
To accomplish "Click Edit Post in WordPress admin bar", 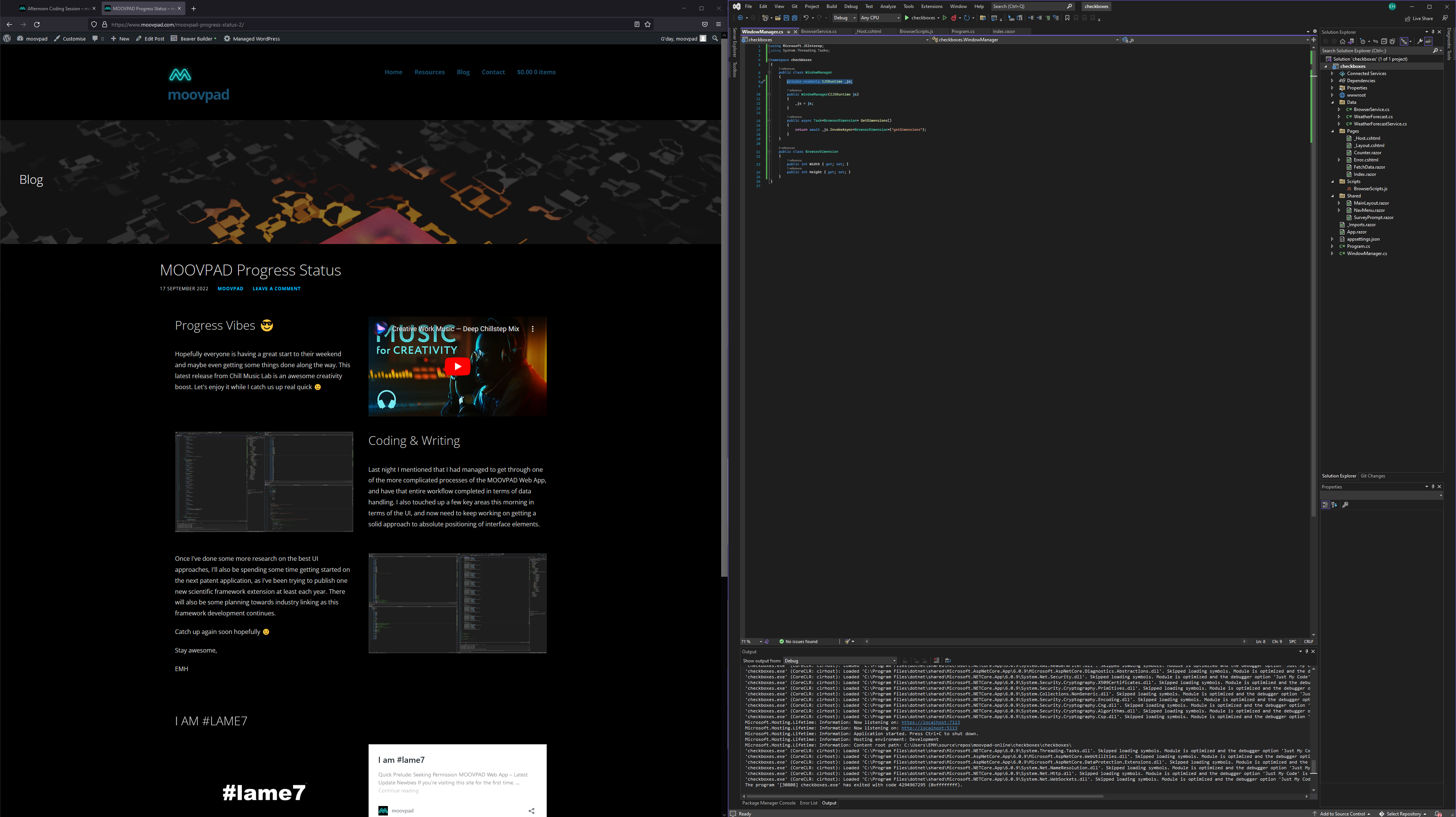I will [150, 38].
